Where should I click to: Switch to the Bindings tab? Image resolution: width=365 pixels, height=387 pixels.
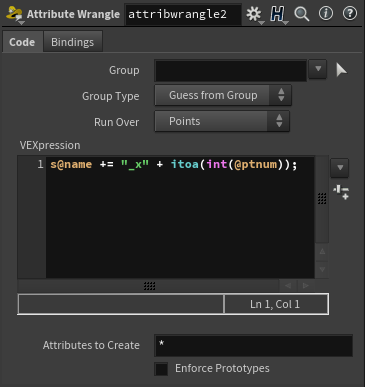click(x=72, y=42)
